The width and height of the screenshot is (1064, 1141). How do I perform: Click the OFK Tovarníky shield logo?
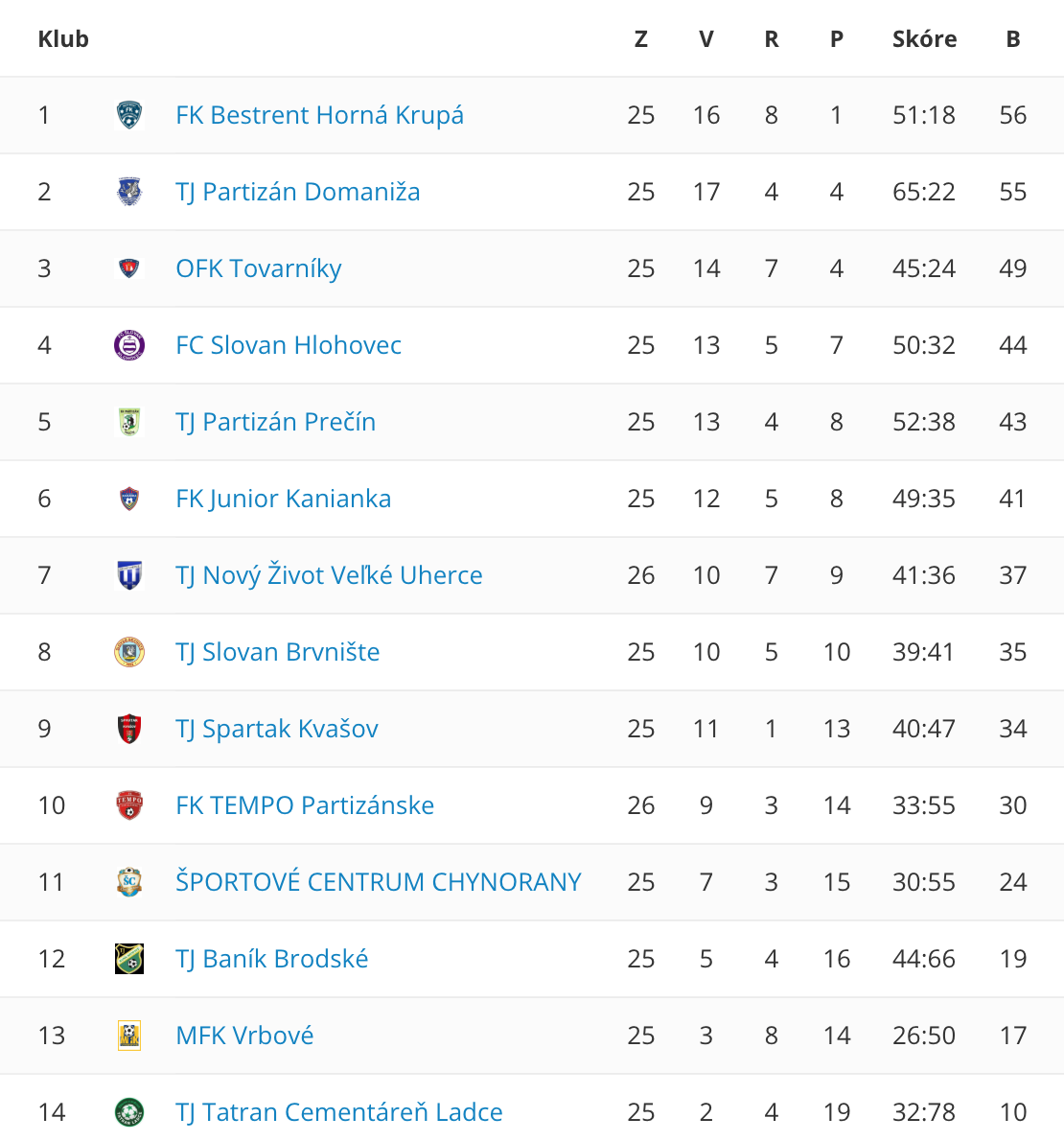coord(129,268)
